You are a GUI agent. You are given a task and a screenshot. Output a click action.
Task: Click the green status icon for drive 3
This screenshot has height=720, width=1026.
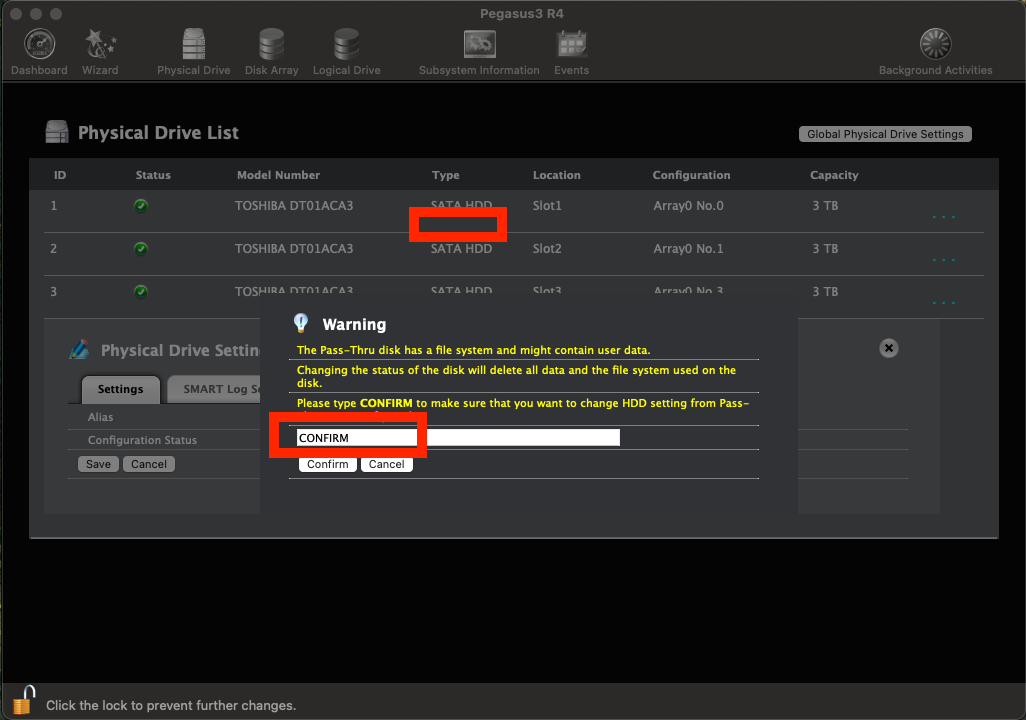coord(141,292)
